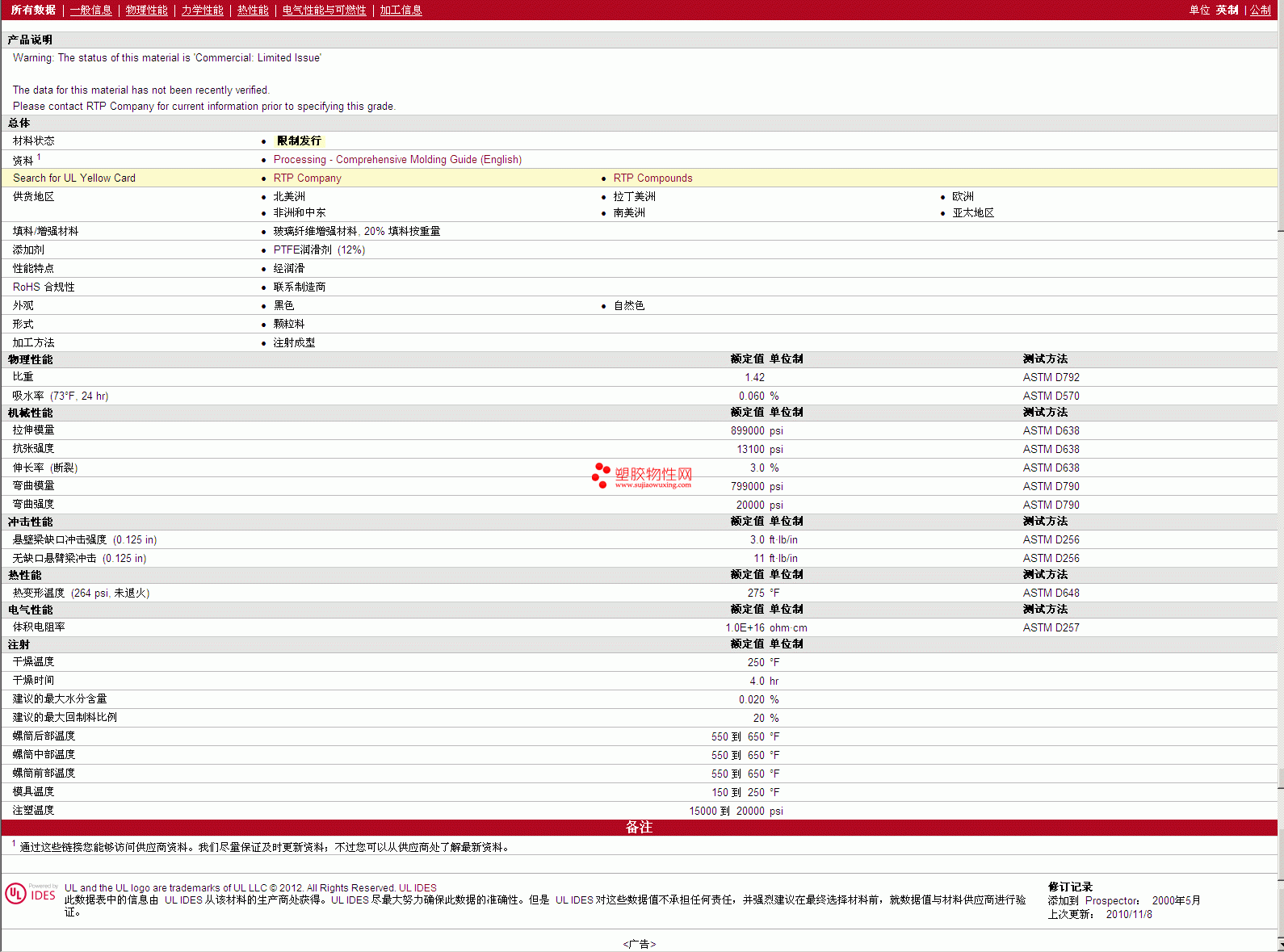Click the 欧洲 region entry
1284x952 pixels.
(963, 197)
